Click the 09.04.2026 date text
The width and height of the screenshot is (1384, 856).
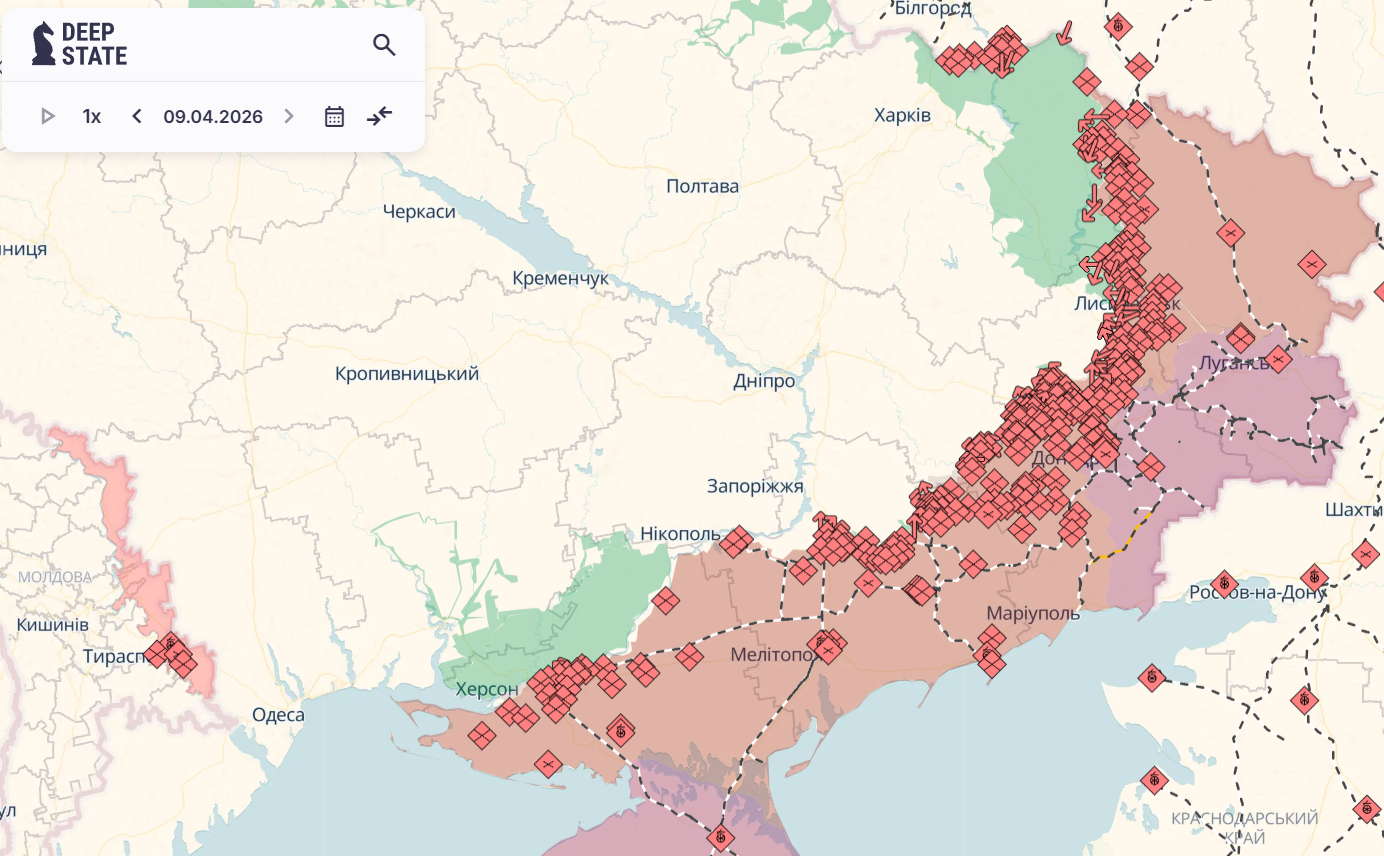[x=213, y=116]
